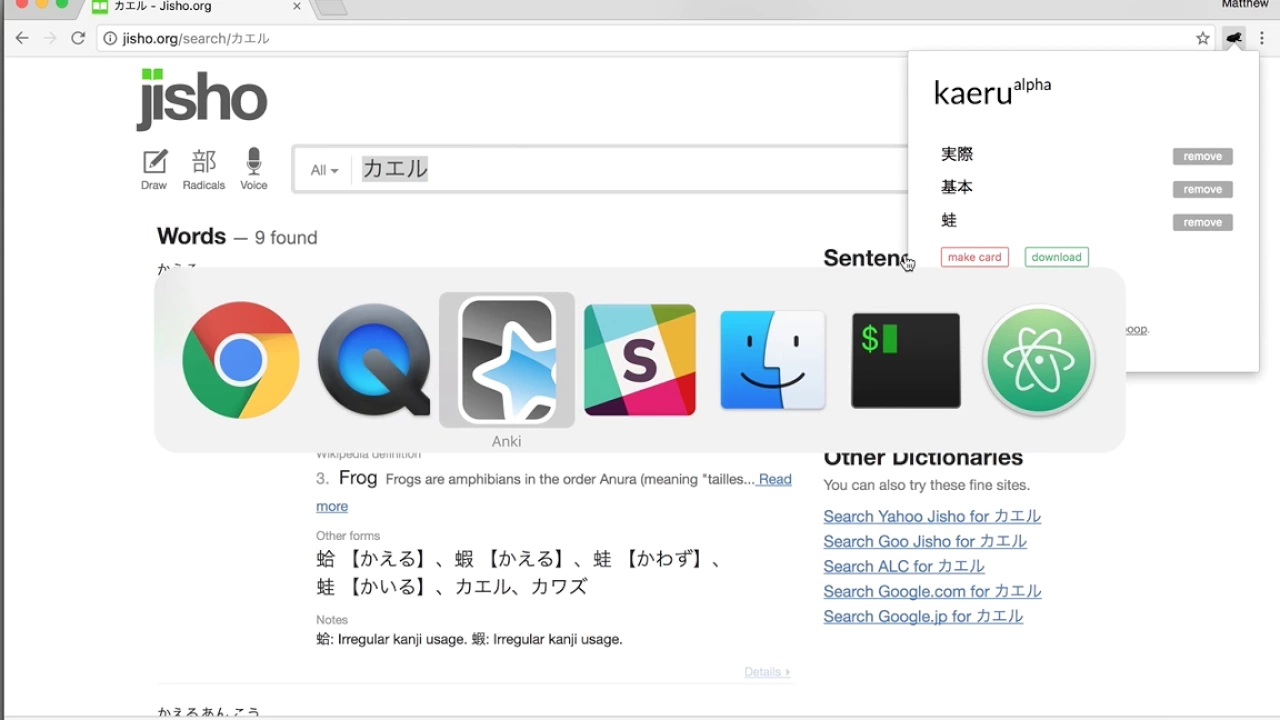This screenshot has width=1280, height=720.
Task: Start Voice input search
Action: point(254,169)
